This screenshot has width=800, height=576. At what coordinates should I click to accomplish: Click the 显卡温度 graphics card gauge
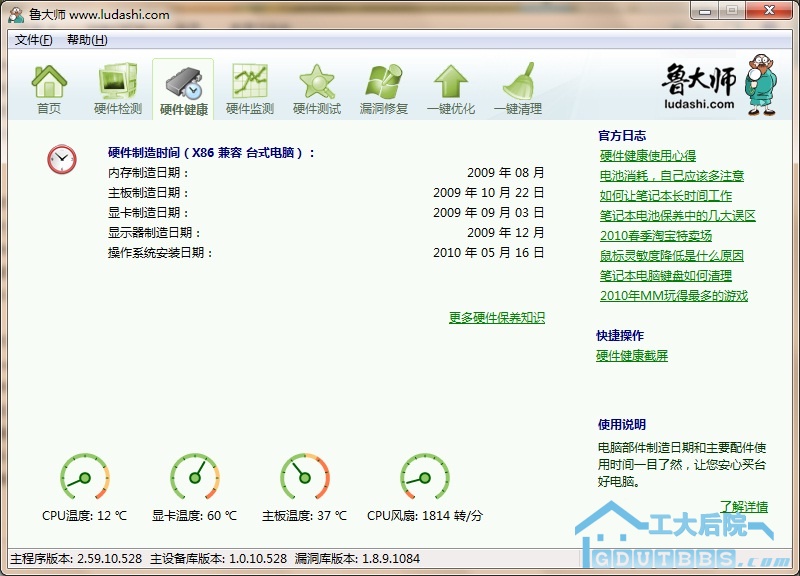[195, 478]
